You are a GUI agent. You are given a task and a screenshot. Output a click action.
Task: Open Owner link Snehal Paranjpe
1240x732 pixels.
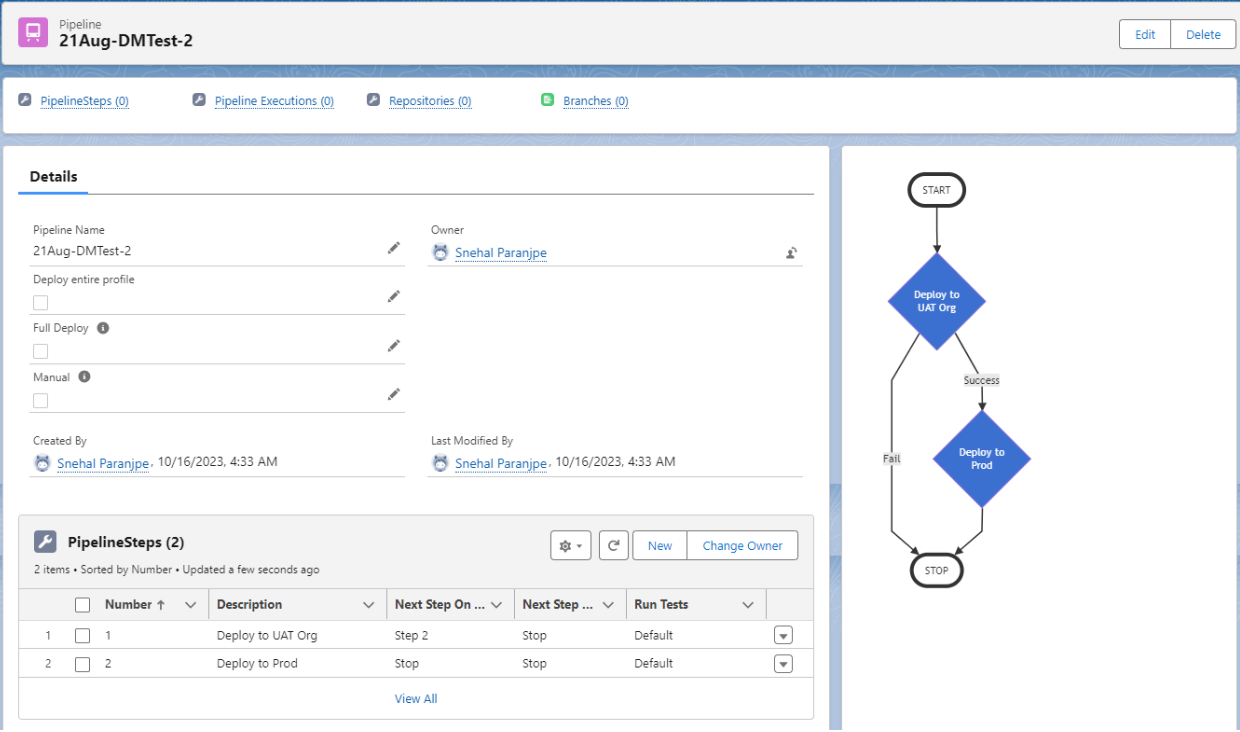[x=501, y=253]
